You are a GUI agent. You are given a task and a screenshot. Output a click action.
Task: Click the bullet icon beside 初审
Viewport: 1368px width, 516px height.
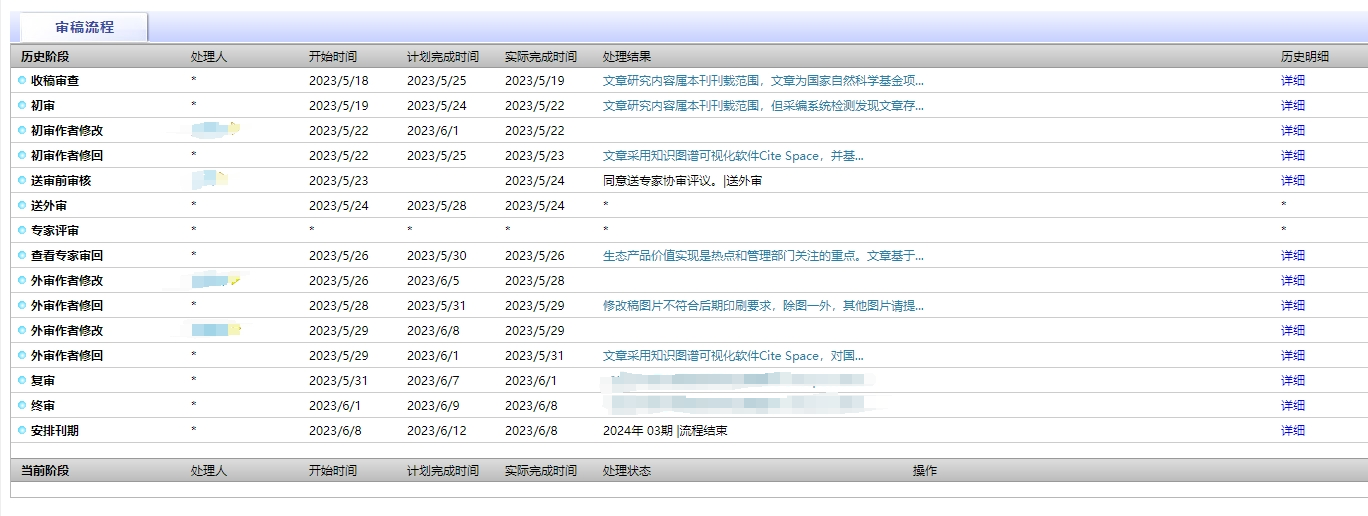click(x=22, y=106)
